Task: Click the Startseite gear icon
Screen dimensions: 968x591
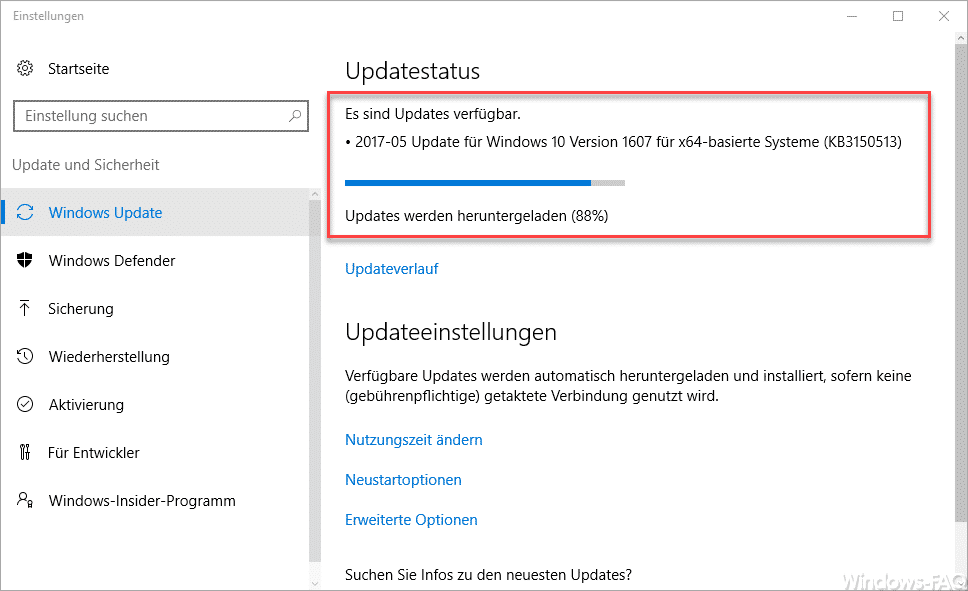Action: (x=25, y=69)
